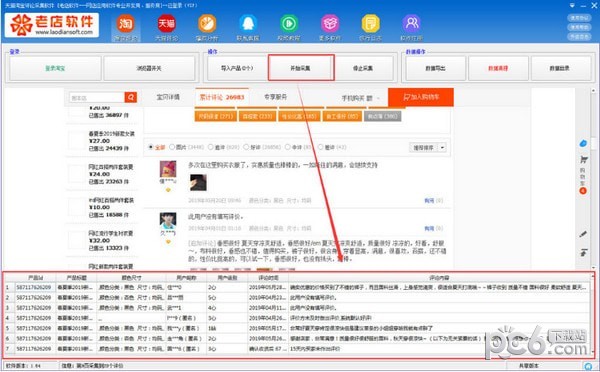Open the product priced ¥24.00 in sidebar
The width and height of the screenshot is (600, 372).
point(102,174)
